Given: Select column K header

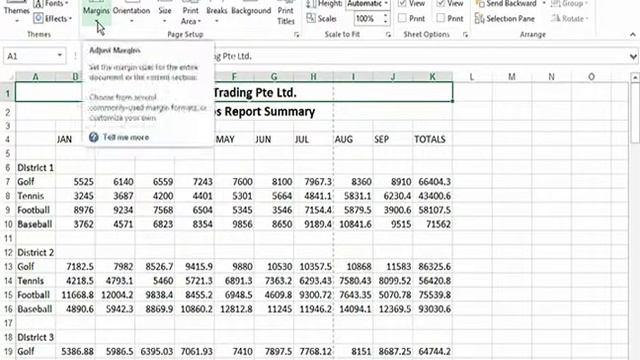Looking at the screenshot, I should pos(433,76).
